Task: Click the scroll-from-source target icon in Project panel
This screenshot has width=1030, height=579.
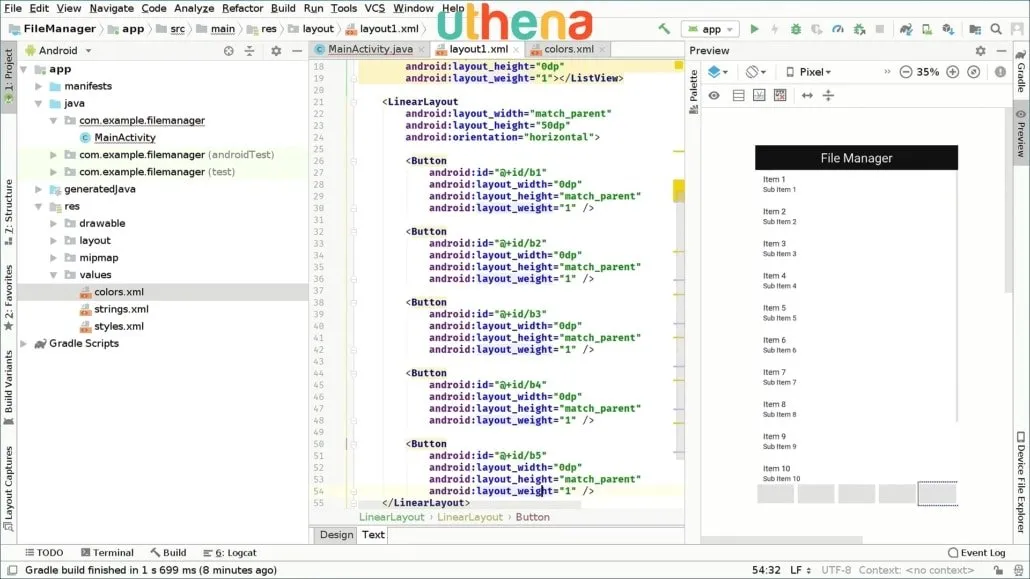Action: (228, 51)
